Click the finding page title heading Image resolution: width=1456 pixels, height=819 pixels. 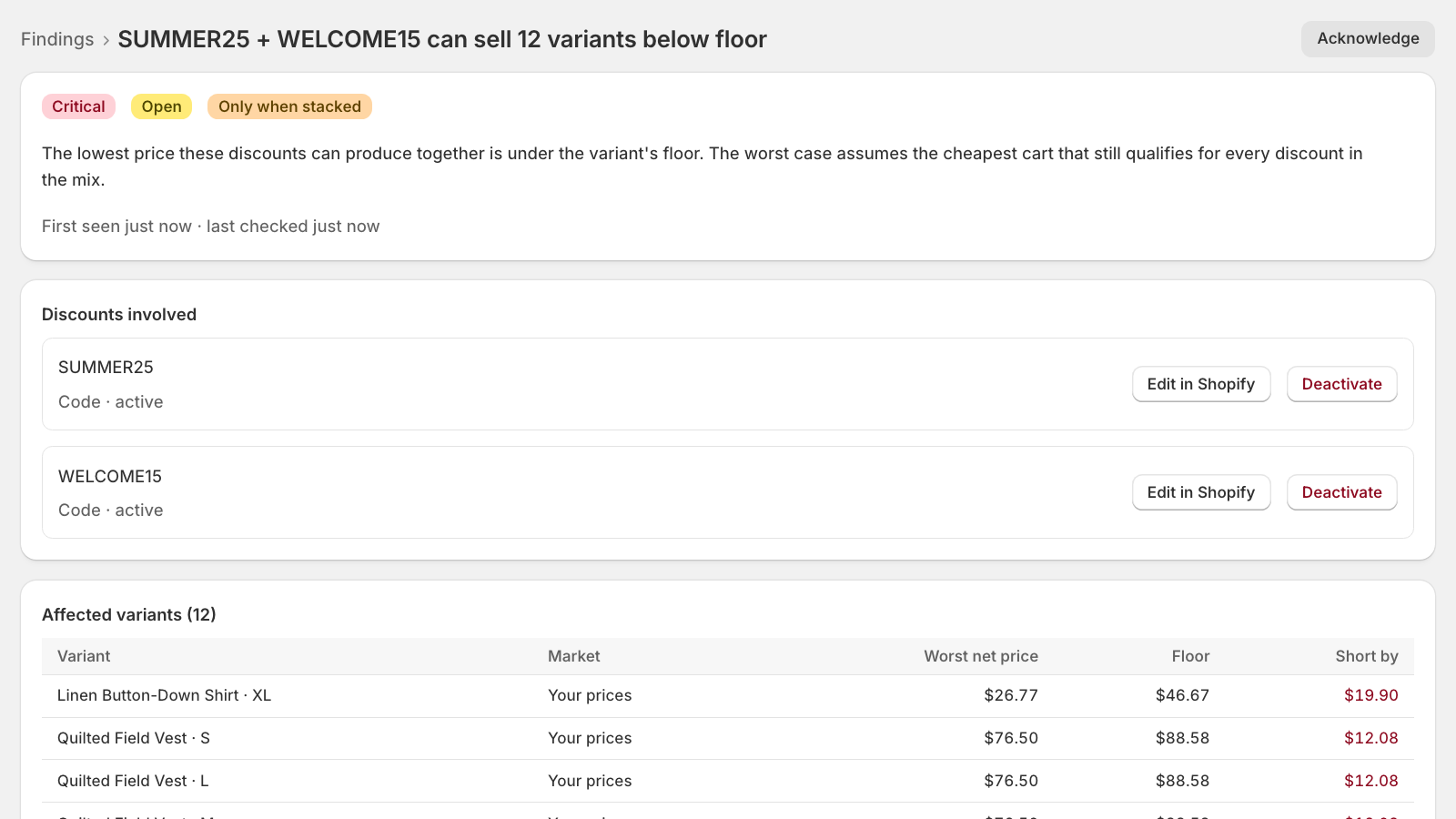(x=442, y=39)
